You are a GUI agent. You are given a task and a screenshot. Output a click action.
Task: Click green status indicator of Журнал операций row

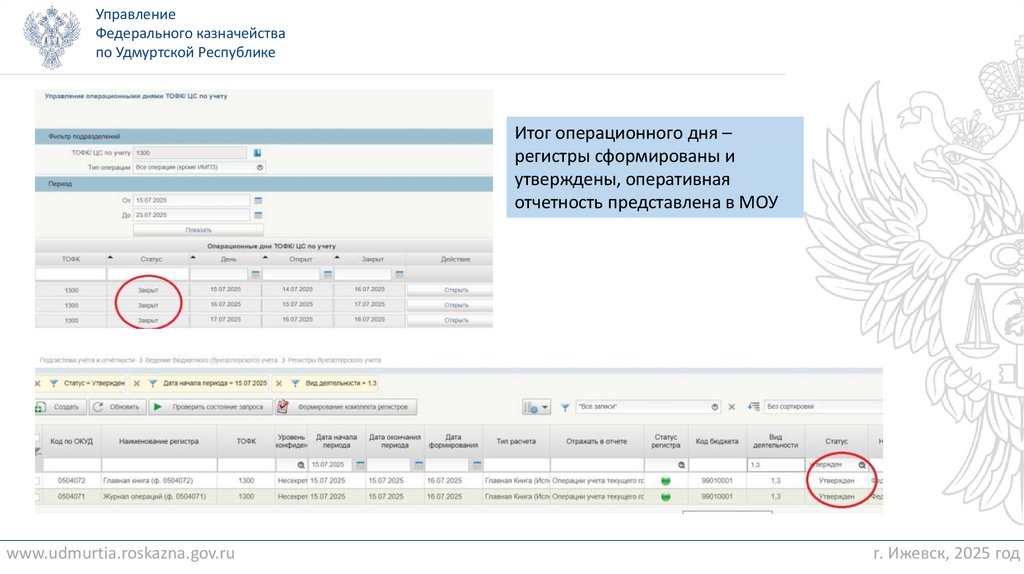pyautogui.click(x=665, y=497)
